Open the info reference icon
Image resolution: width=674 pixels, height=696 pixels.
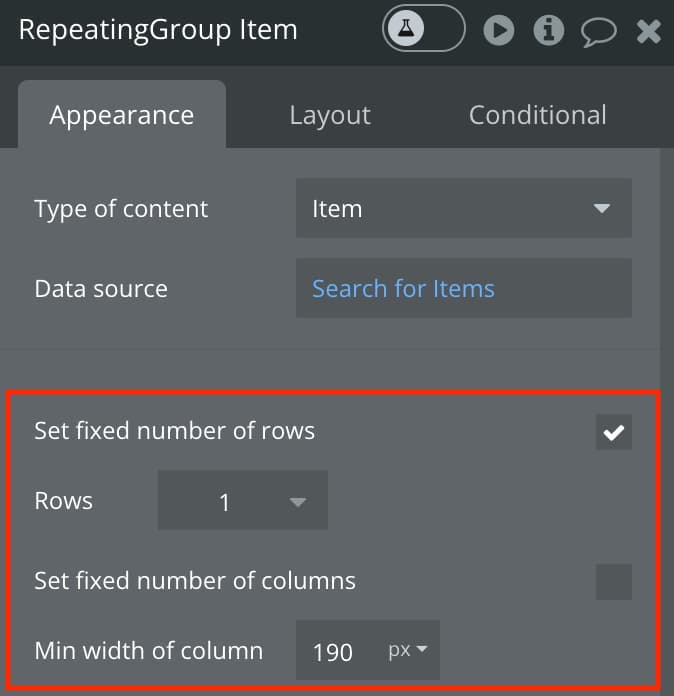click(548, 30)
